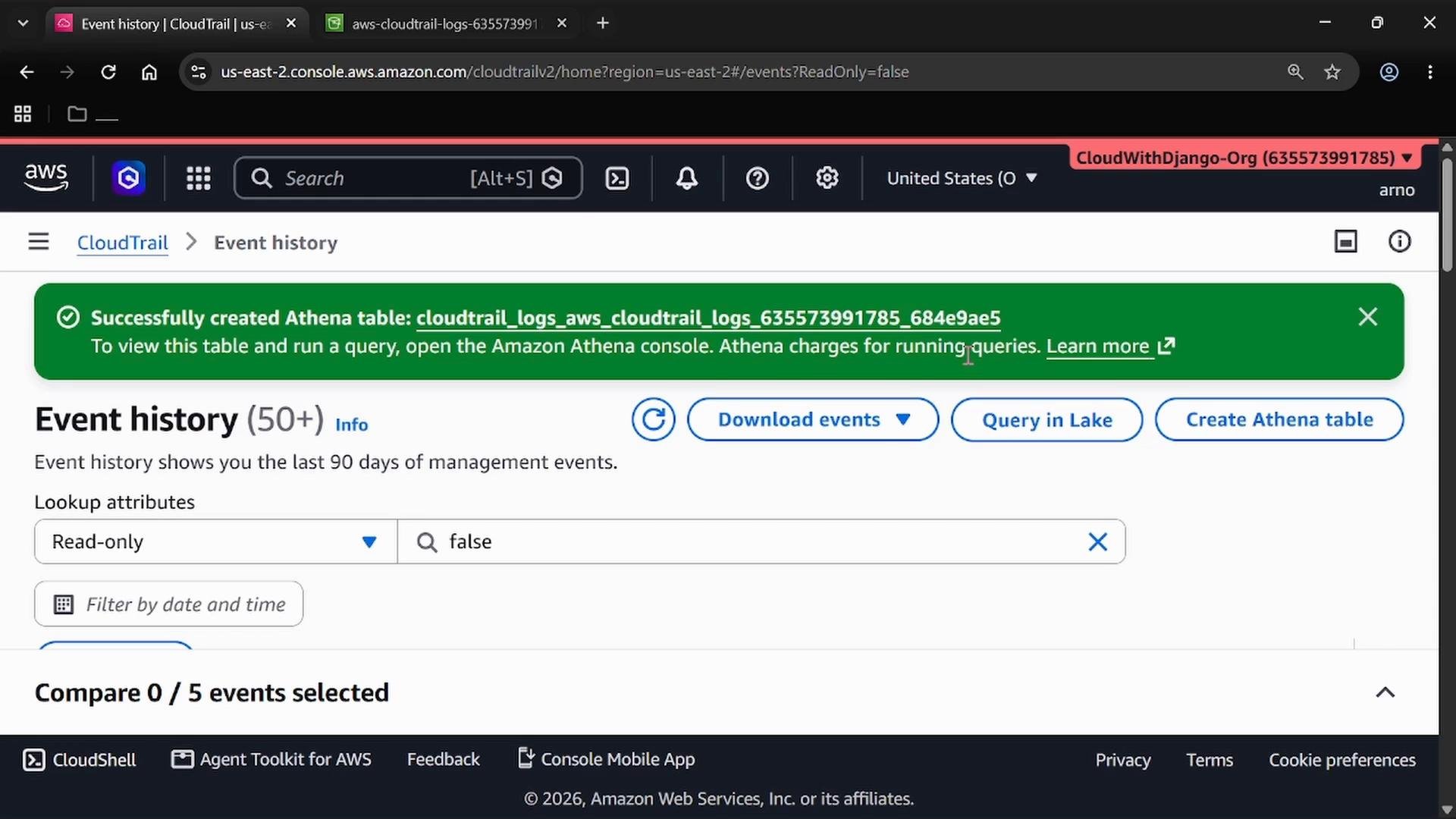Bookmark this page with the star icon
1456x819 pixels.
click(x=1332, y=72)
